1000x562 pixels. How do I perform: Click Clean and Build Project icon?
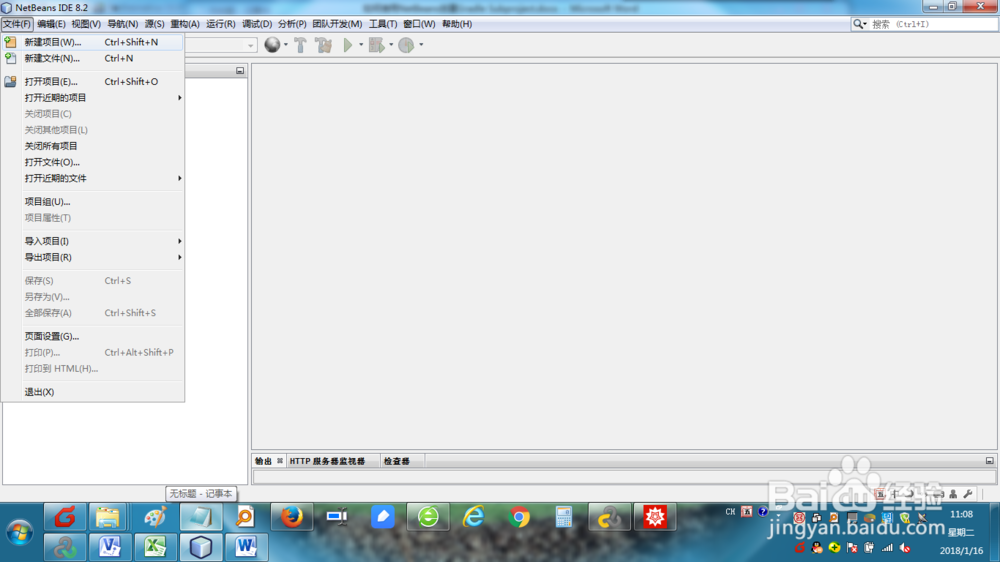pos(323,45)
